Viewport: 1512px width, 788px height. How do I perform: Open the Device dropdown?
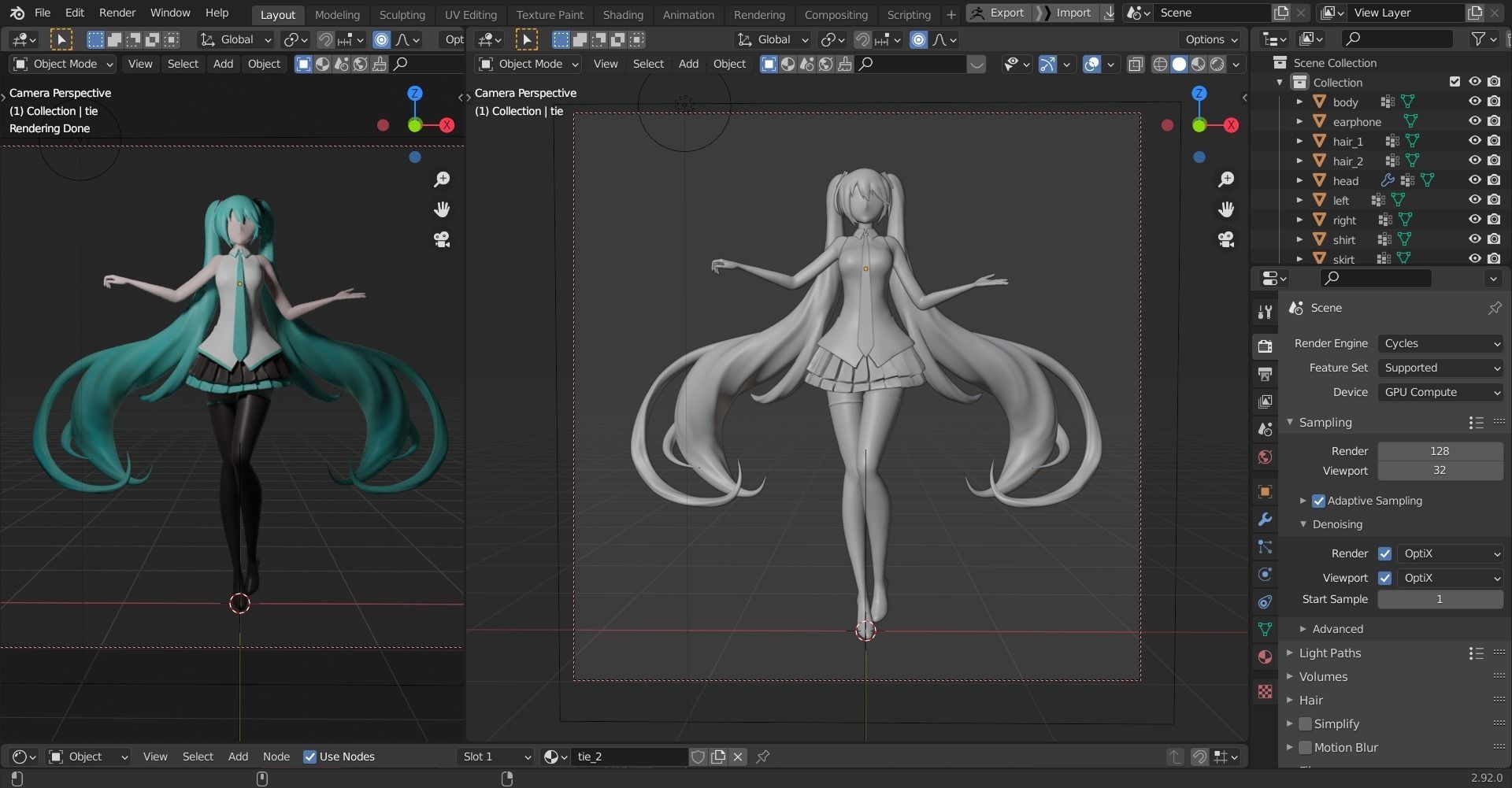click(1440, 392)
